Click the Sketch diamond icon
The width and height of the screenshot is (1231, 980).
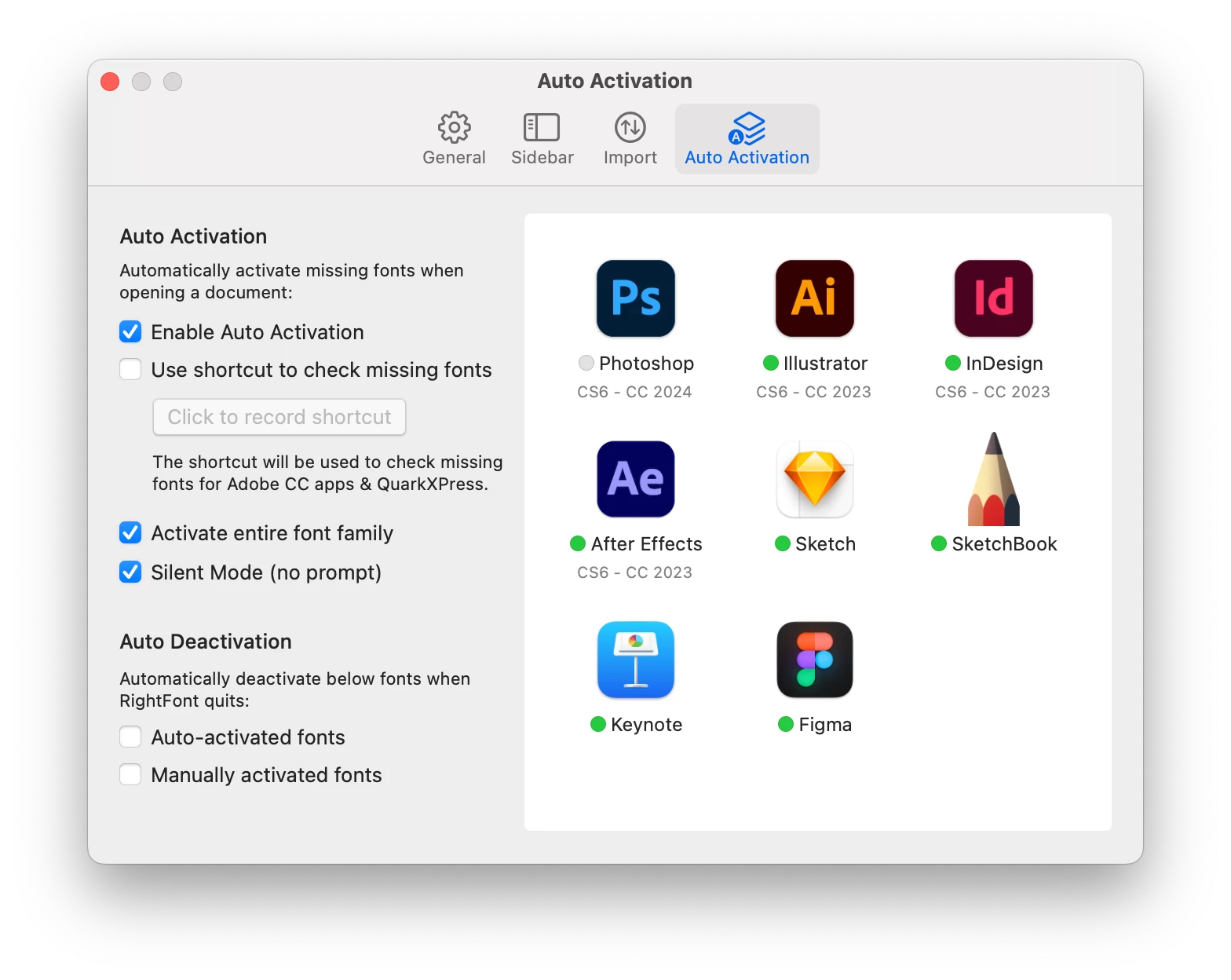pos(815,479)
